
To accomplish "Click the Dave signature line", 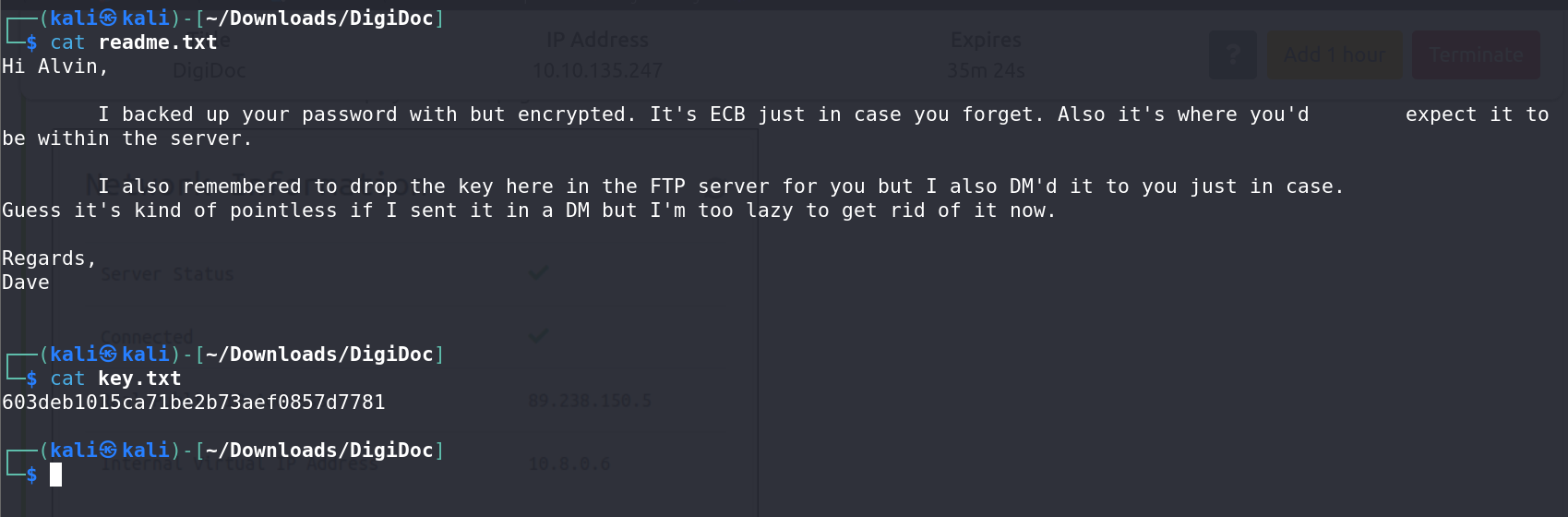I will (x=26, y=283).
